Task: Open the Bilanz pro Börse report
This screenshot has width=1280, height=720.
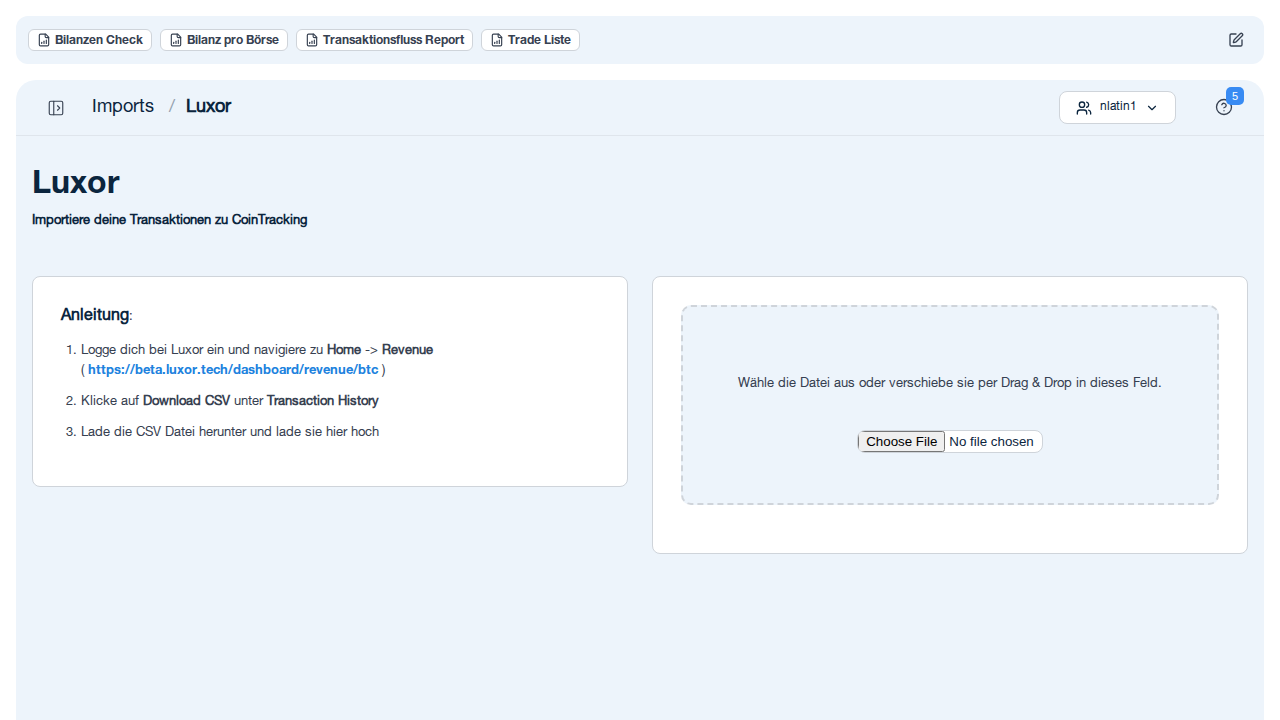Action: [224, 40]
